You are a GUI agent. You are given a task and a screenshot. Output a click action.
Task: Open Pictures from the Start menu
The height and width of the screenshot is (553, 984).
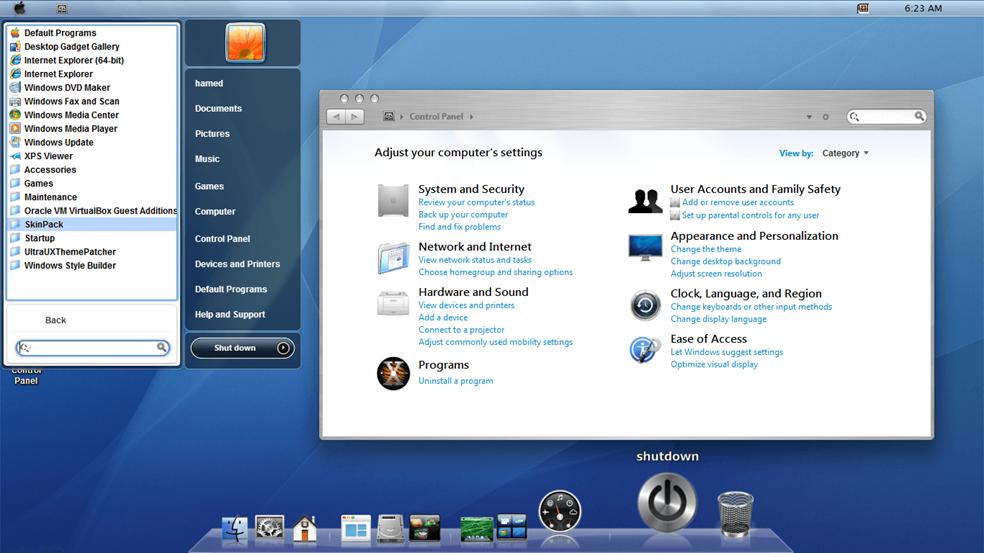click(x=212, y=134)
